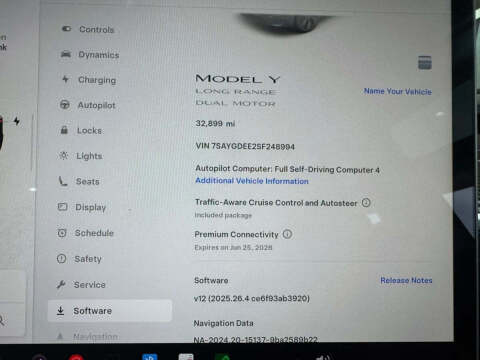
Task: Tap the Dual Motor subtitle text
Action: click(x=235, y=103)
